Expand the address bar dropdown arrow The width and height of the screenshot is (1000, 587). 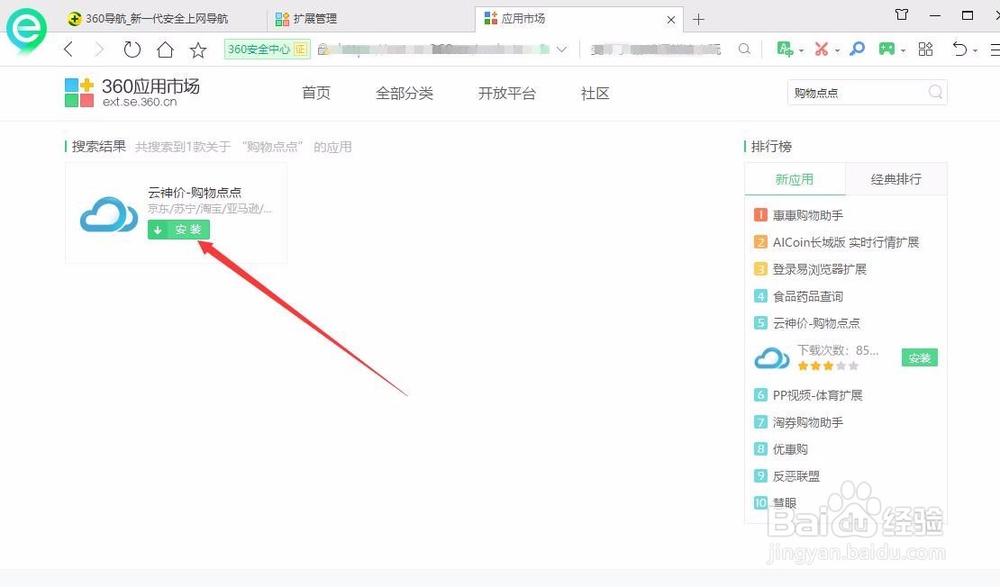561,49
